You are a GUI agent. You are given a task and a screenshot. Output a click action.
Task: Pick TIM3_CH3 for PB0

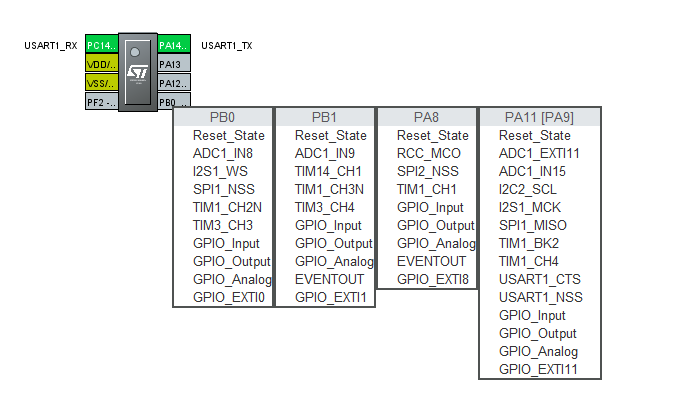[223, 226]
